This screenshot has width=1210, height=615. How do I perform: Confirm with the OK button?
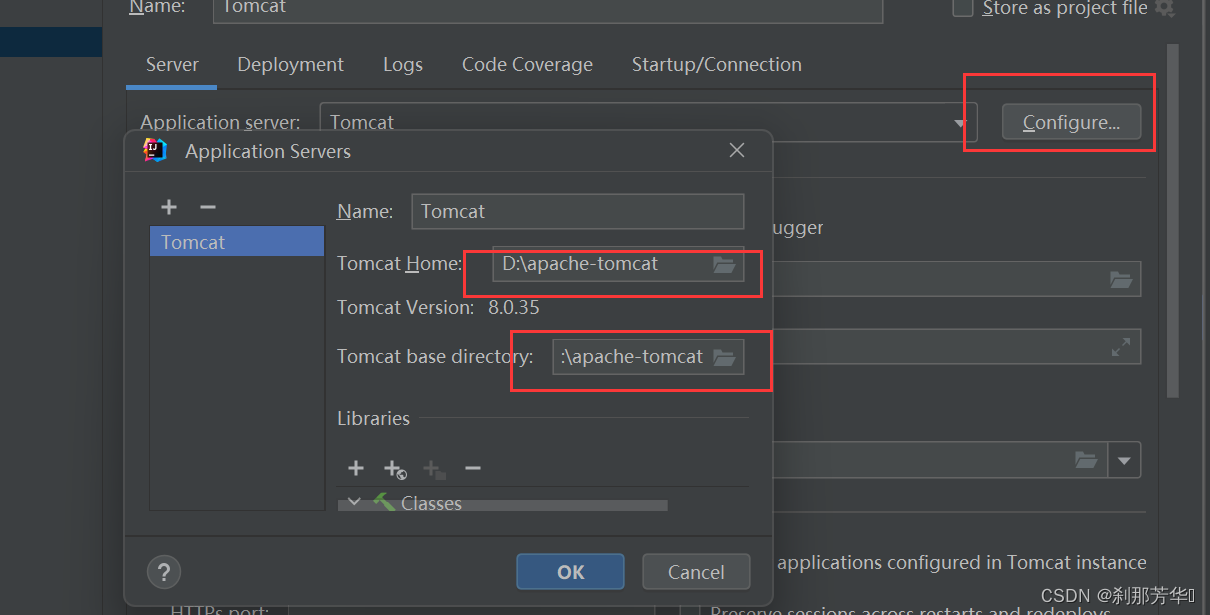pyautogui.click(x=570, y=572)
